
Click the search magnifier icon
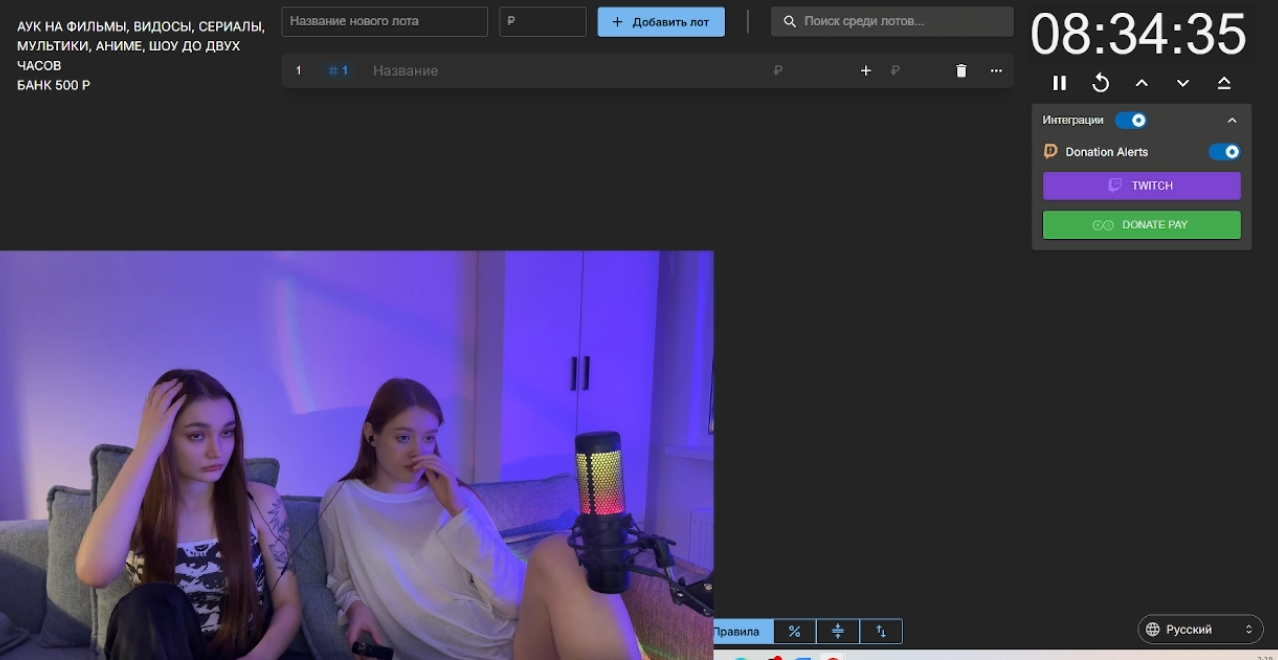[x=790, y=21]
